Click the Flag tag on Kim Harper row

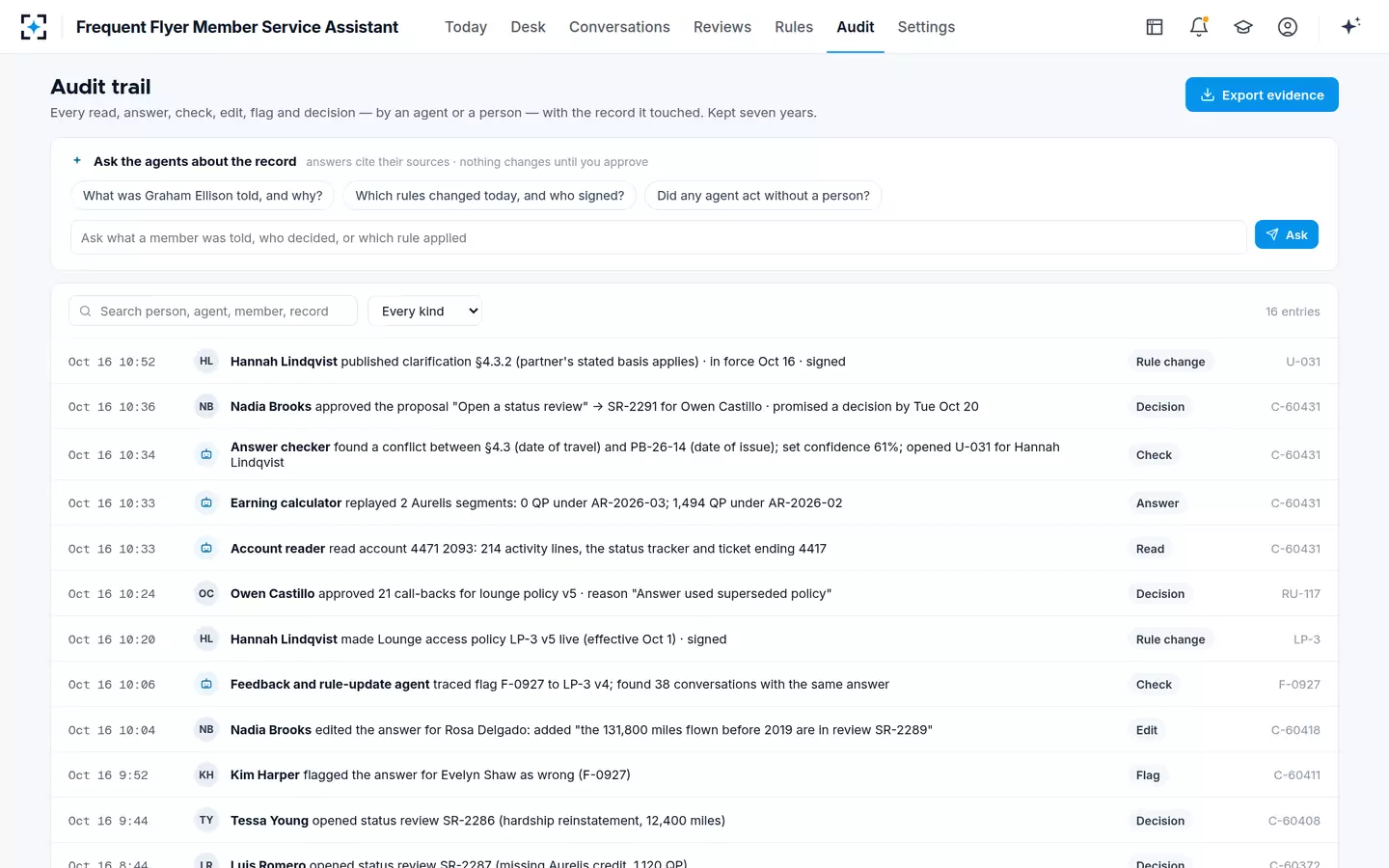point(1148,775)
